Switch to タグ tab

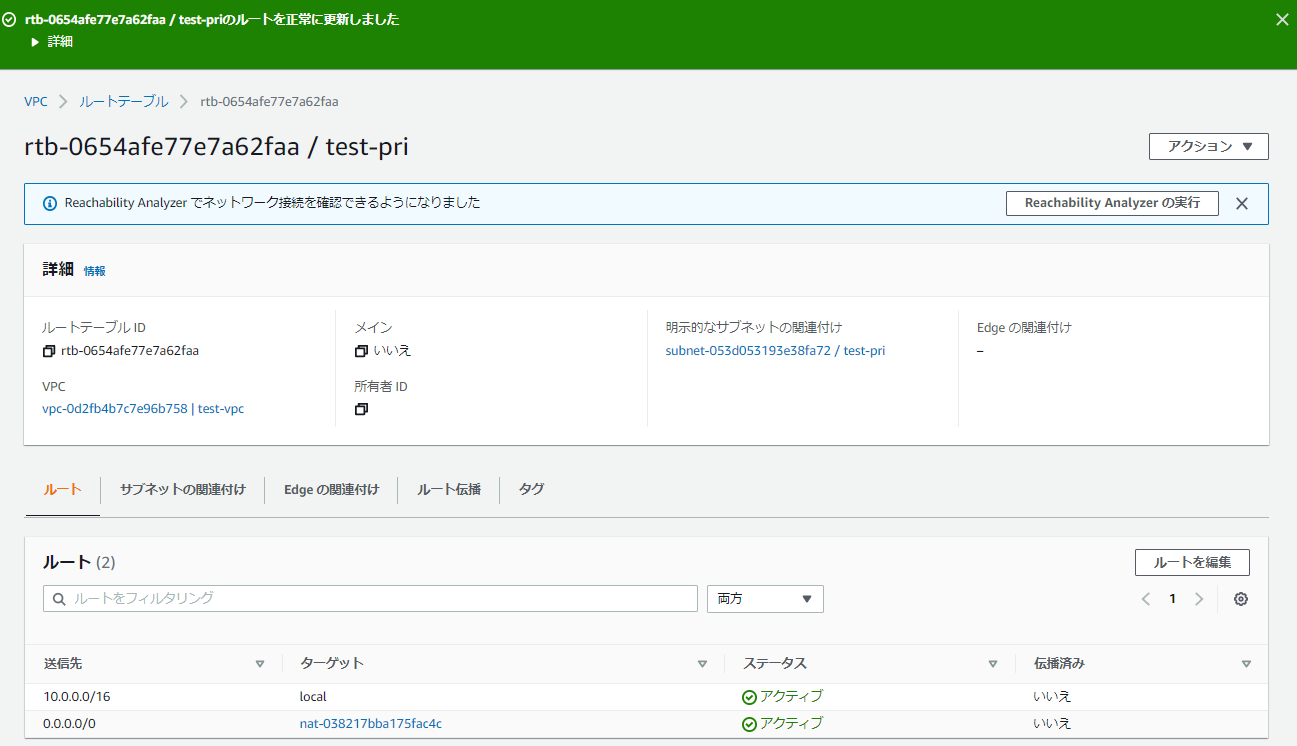531,490
